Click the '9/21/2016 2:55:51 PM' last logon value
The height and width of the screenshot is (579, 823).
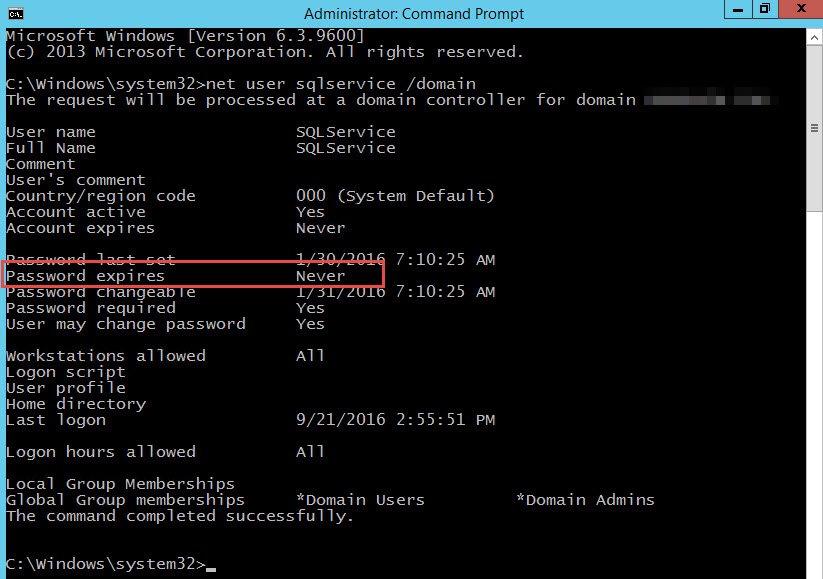pyautogui.click(x=395, y=420)
